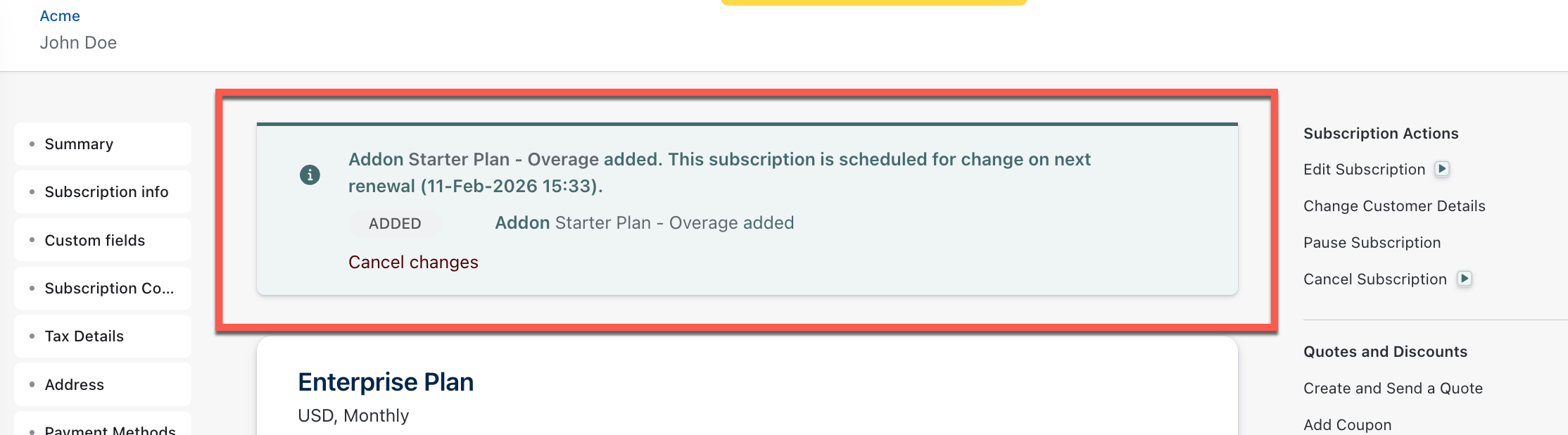Image resolution: width=1568 pixels, height=435 pixels.
Task: Jump to Payment Methods section
Action: coord(110,428)
